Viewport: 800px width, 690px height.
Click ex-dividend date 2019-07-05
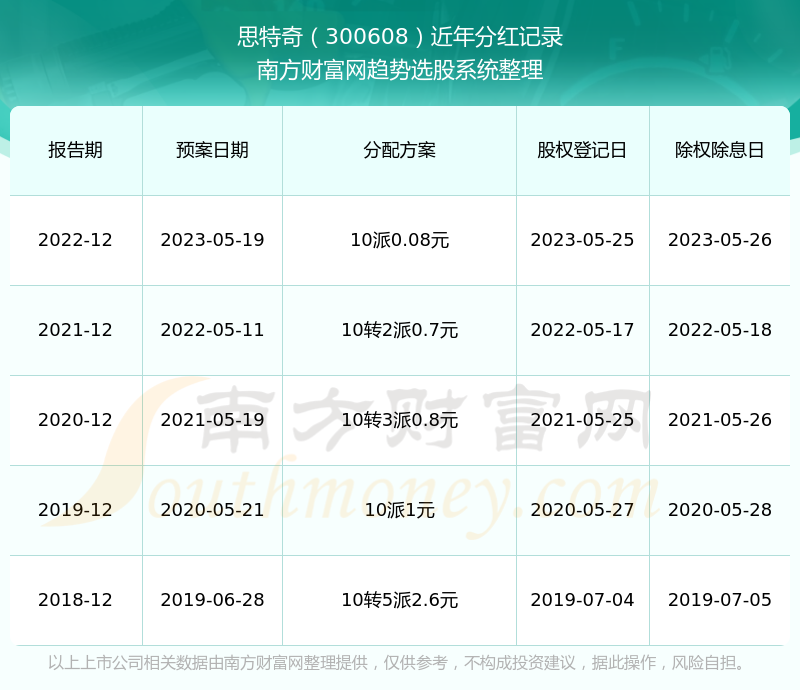719,600
